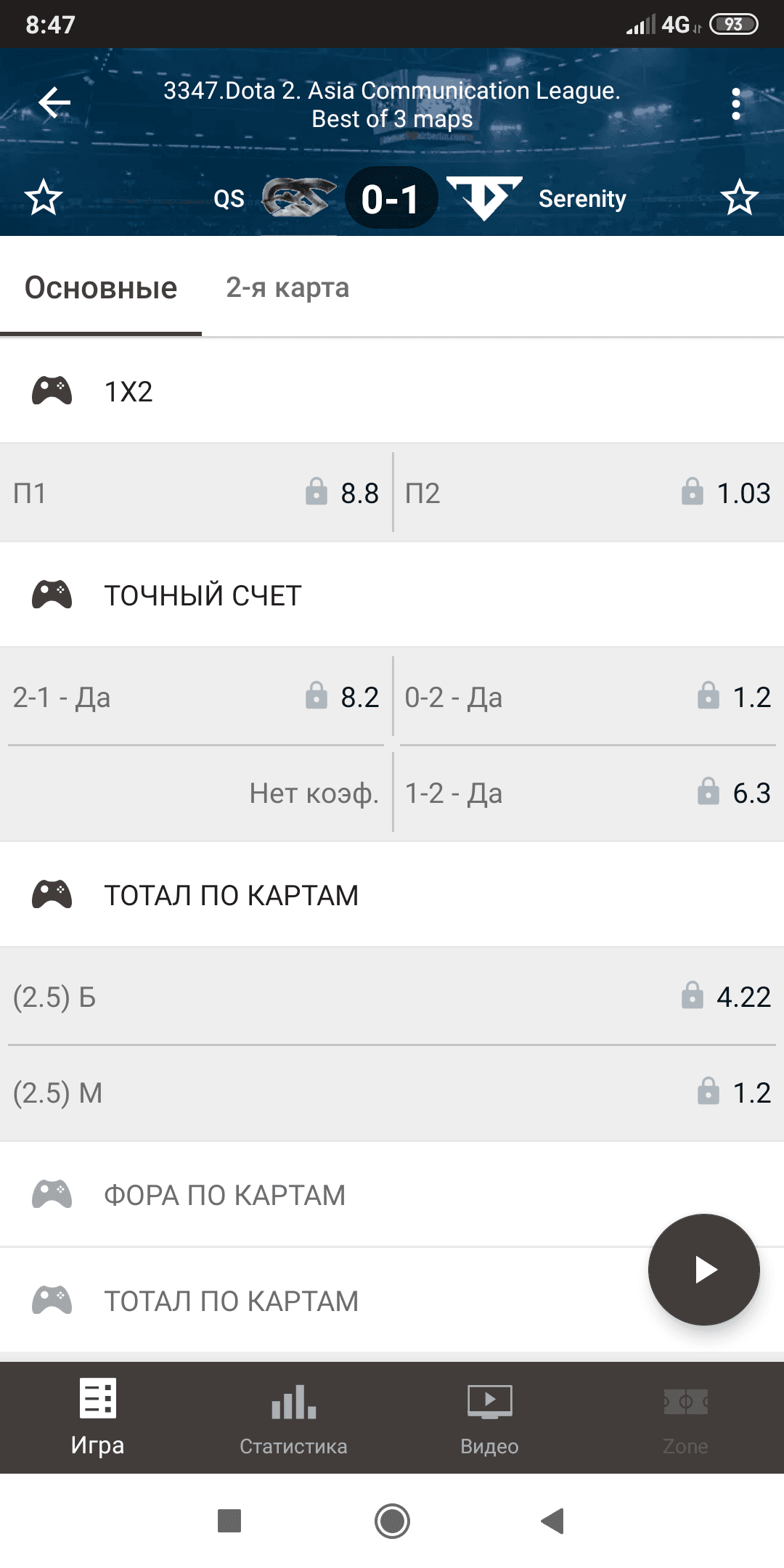The width and height of the screenshot is (784, 1568).
Task: Choose total (2.5) Б at 4.22
Action: tap(392, 997)
